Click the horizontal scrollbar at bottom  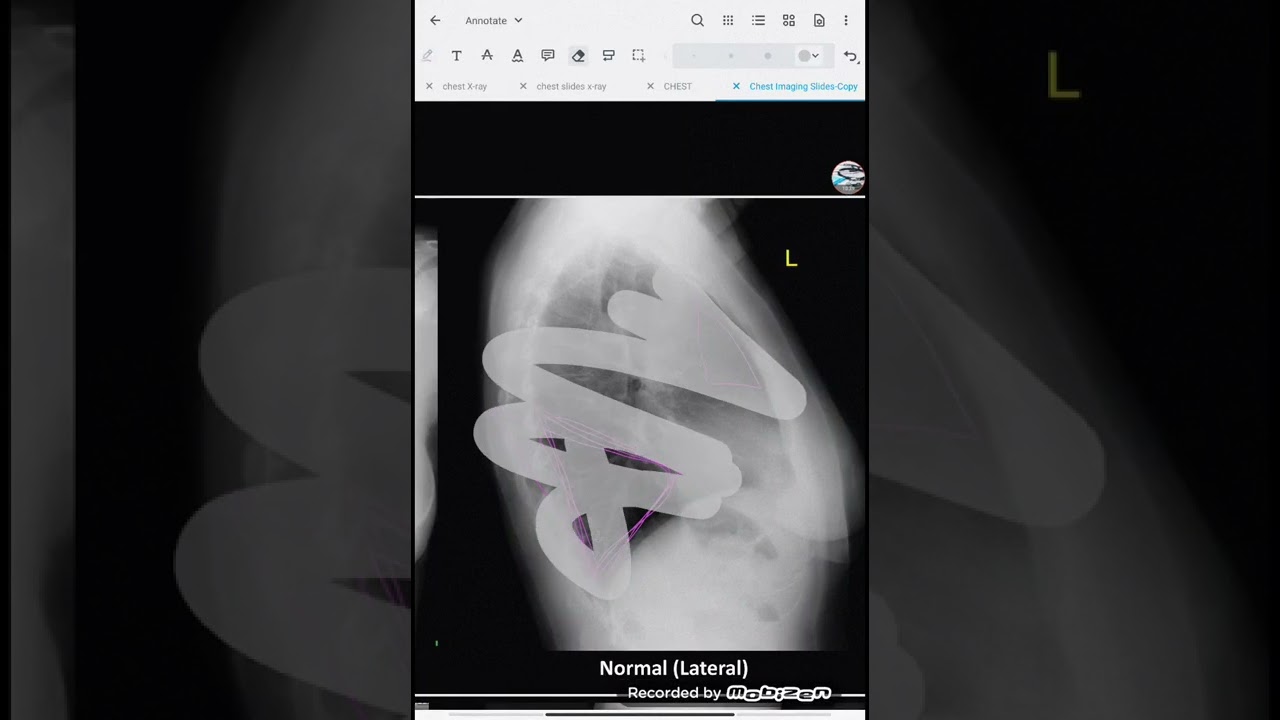tap(640, 714)
